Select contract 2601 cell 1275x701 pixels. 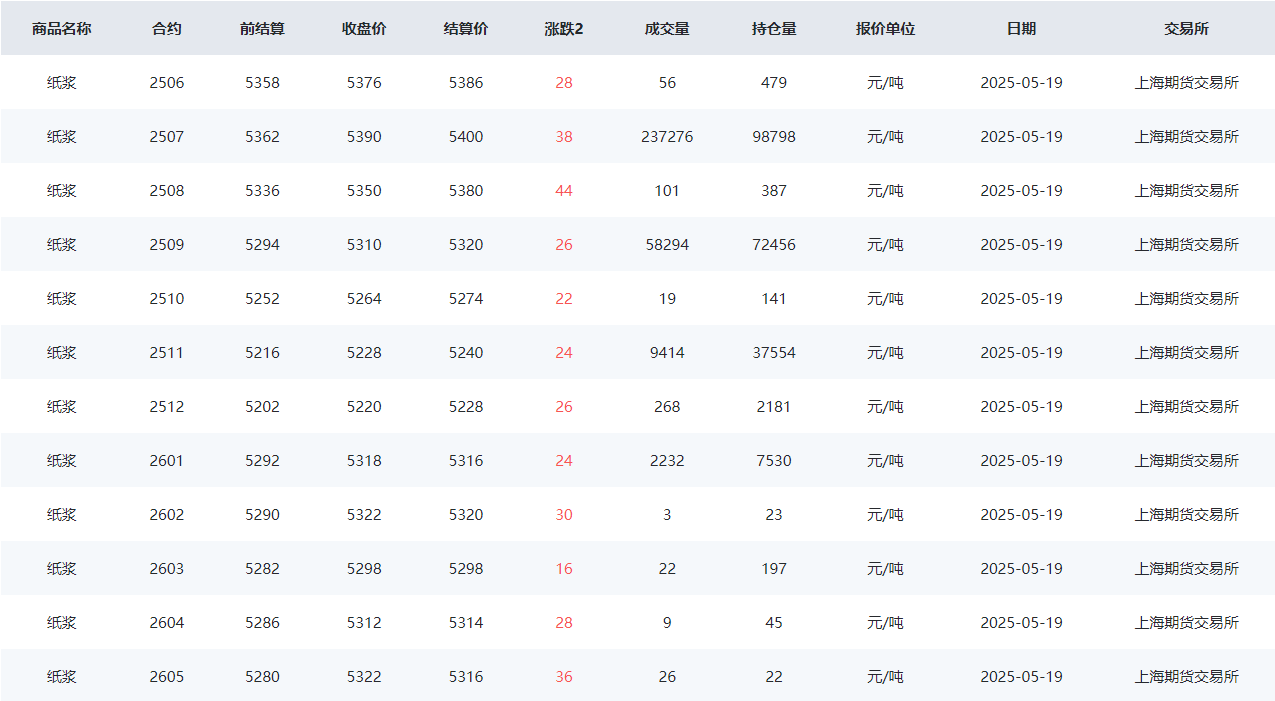167,461
